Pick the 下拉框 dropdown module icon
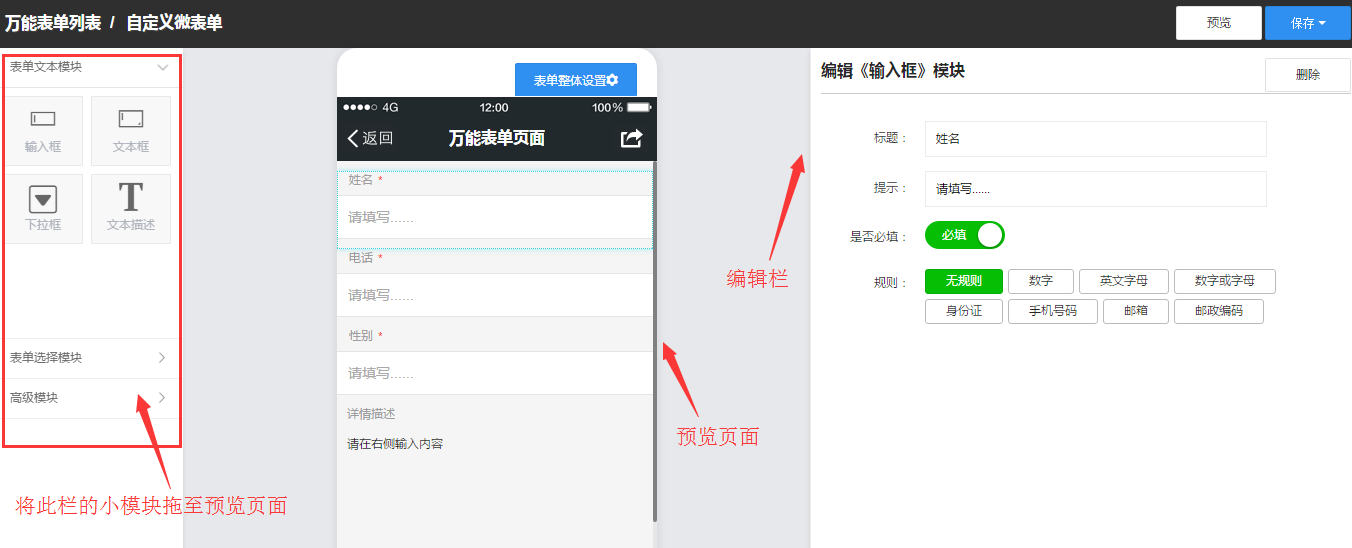Viewport: 1352px width, 548px height. point(43,208)
